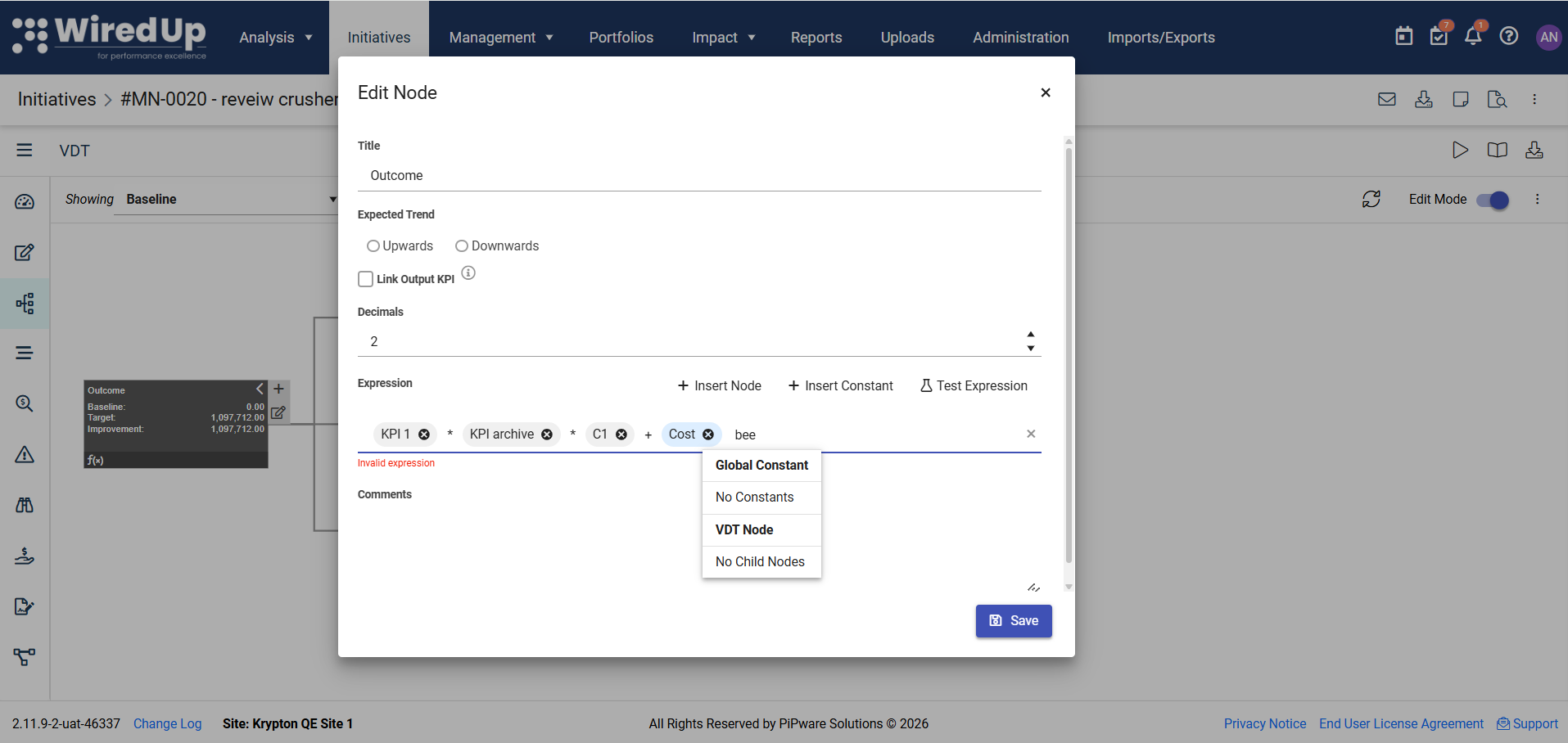The width and height of the screenshot is (1568, 743).
Task: Click the Edit Node dialog scrollbar
Action: pos(1069,355)
